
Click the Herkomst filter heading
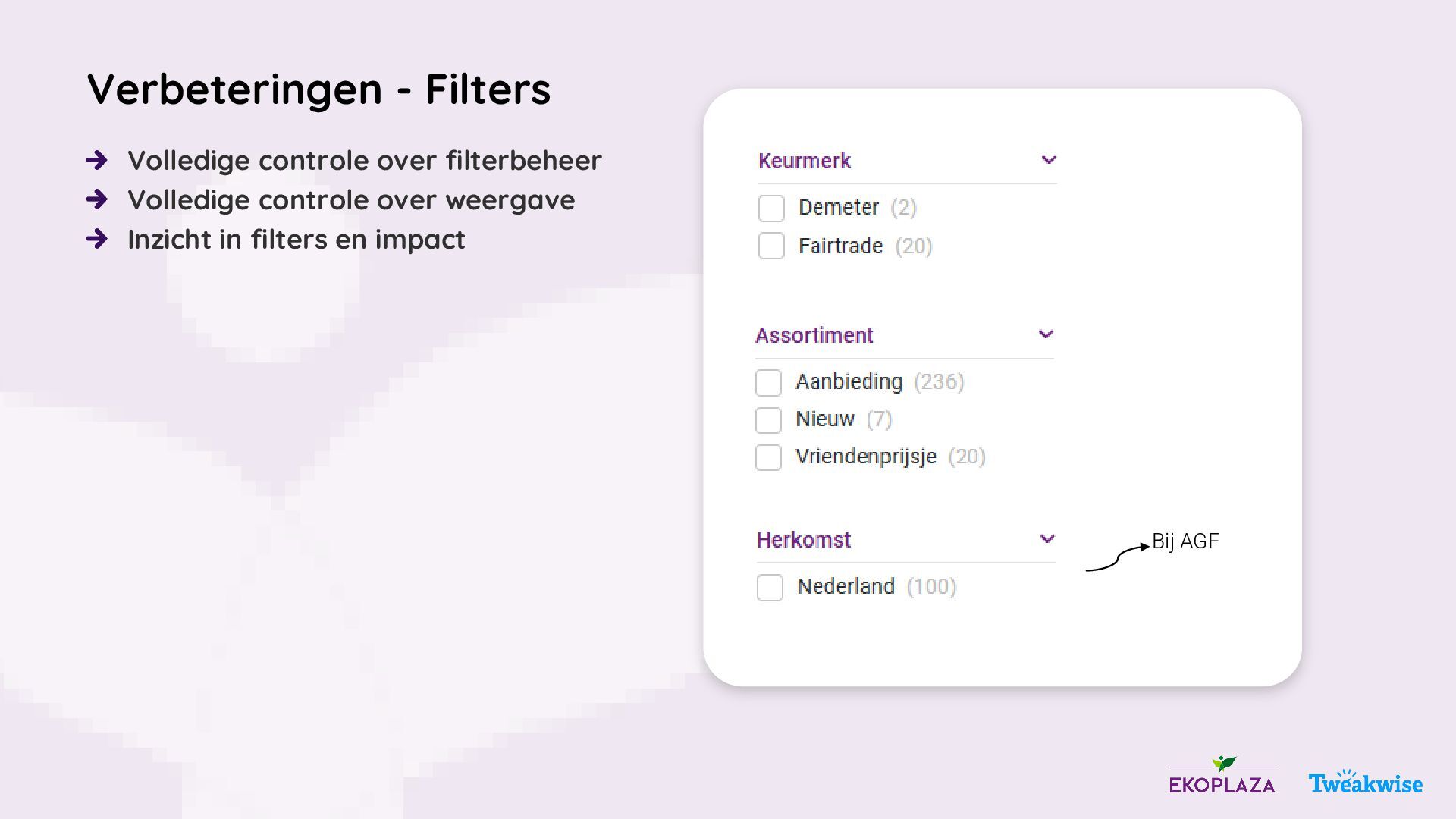pos(804,540)
